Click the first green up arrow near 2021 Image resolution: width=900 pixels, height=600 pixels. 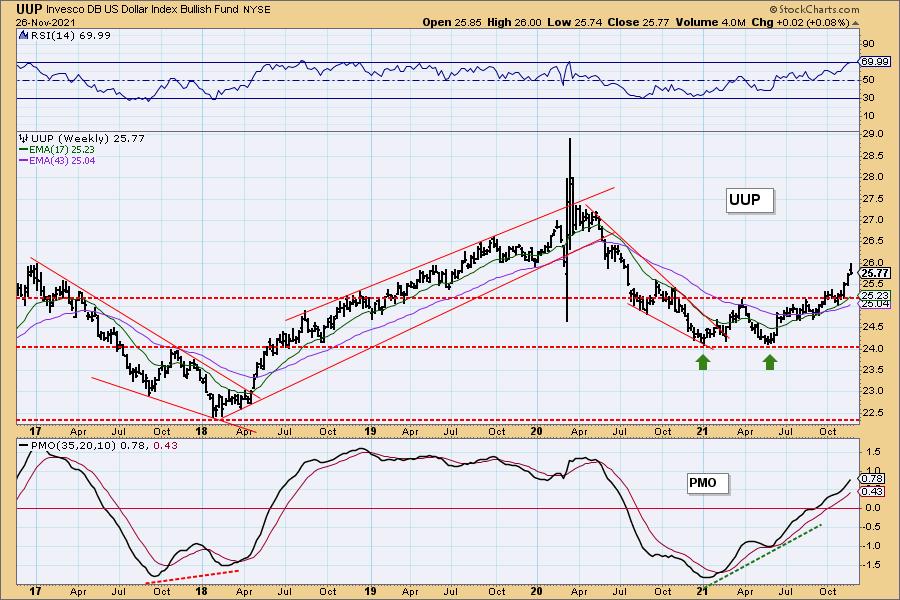pyautogui.click(x=703, y=363)
